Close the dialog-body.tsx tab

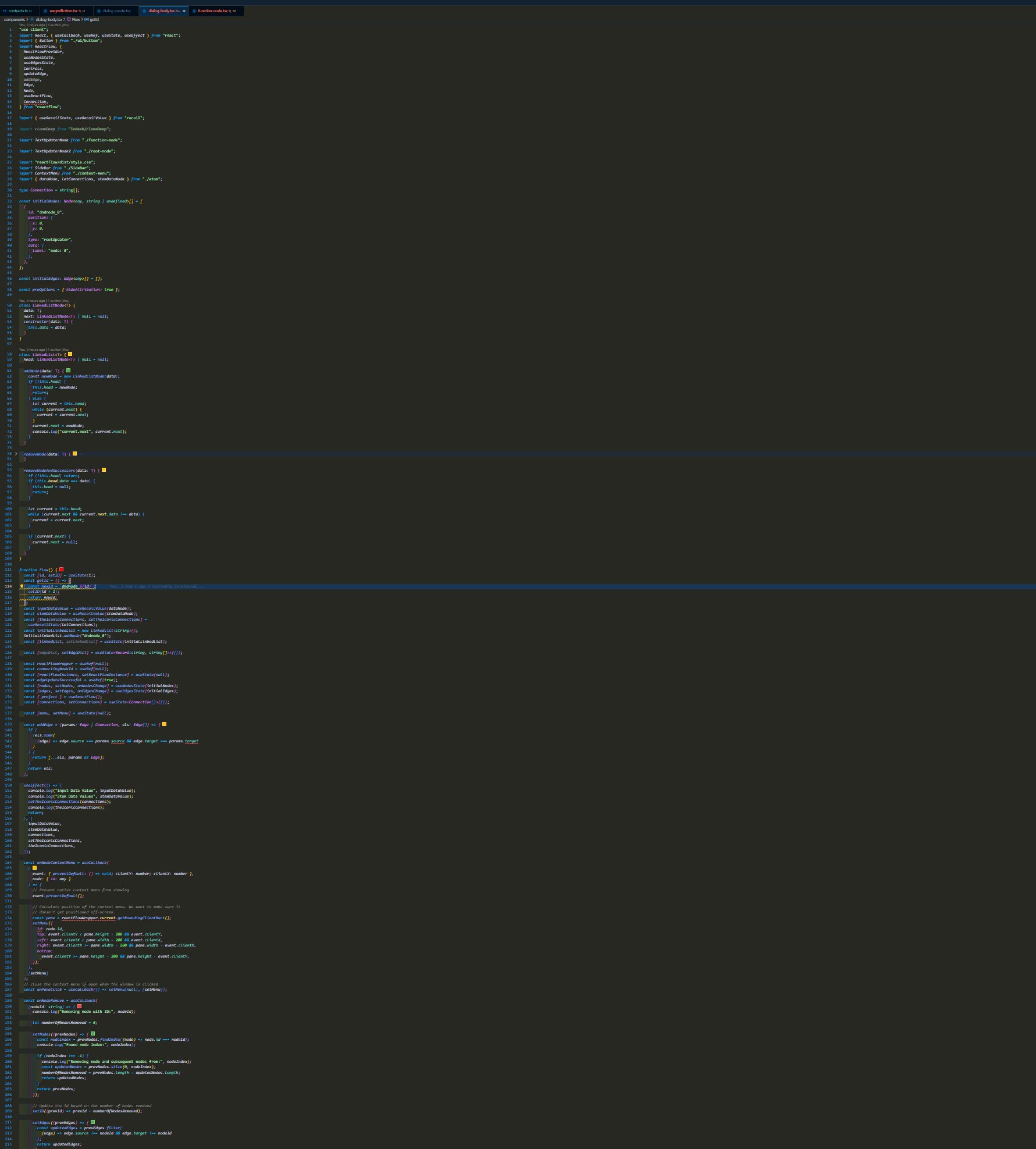pos(184,11)
